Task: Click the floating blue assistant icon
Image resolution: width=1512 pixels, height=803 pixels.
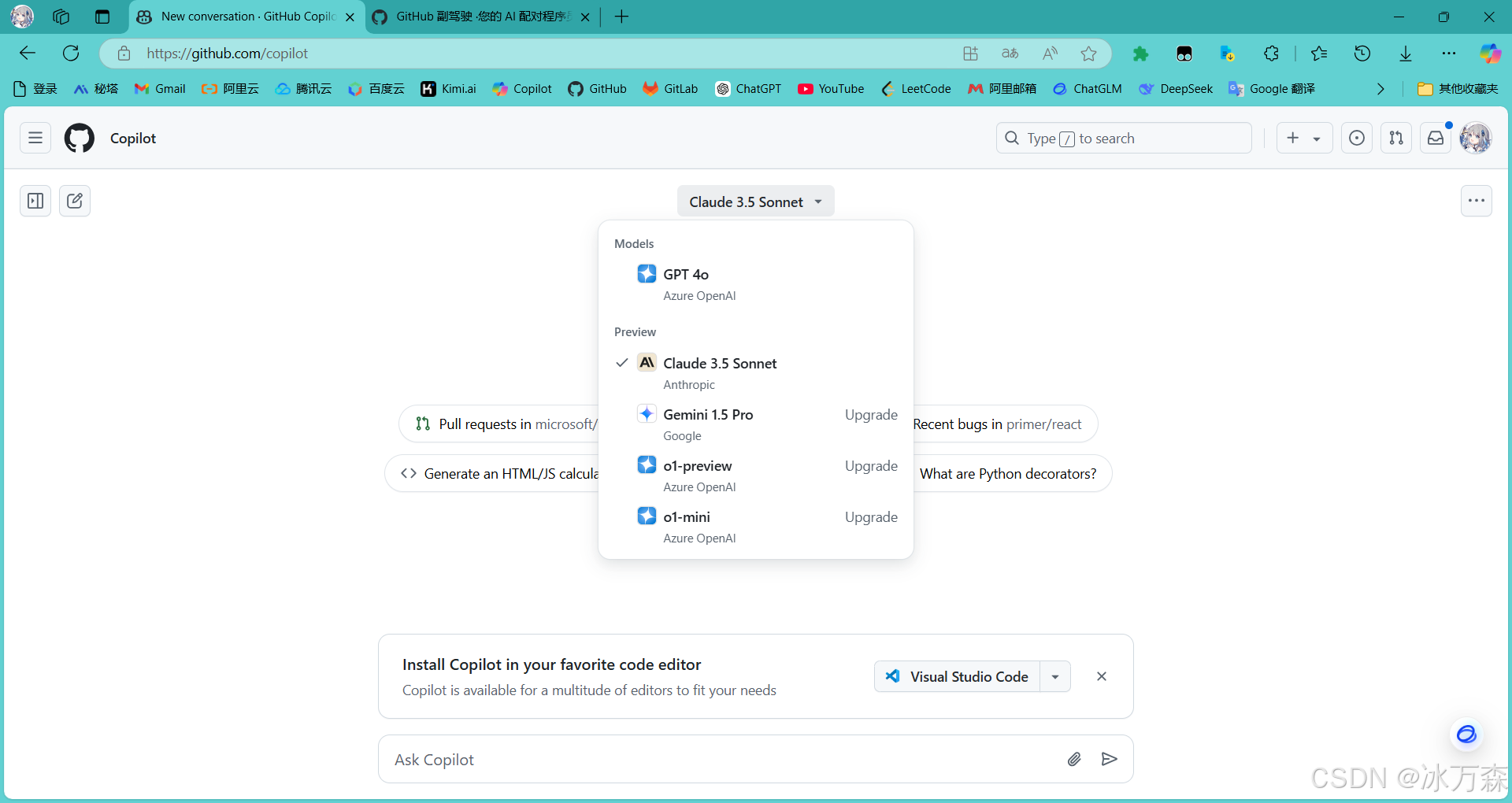Action: click(1466, 735)
